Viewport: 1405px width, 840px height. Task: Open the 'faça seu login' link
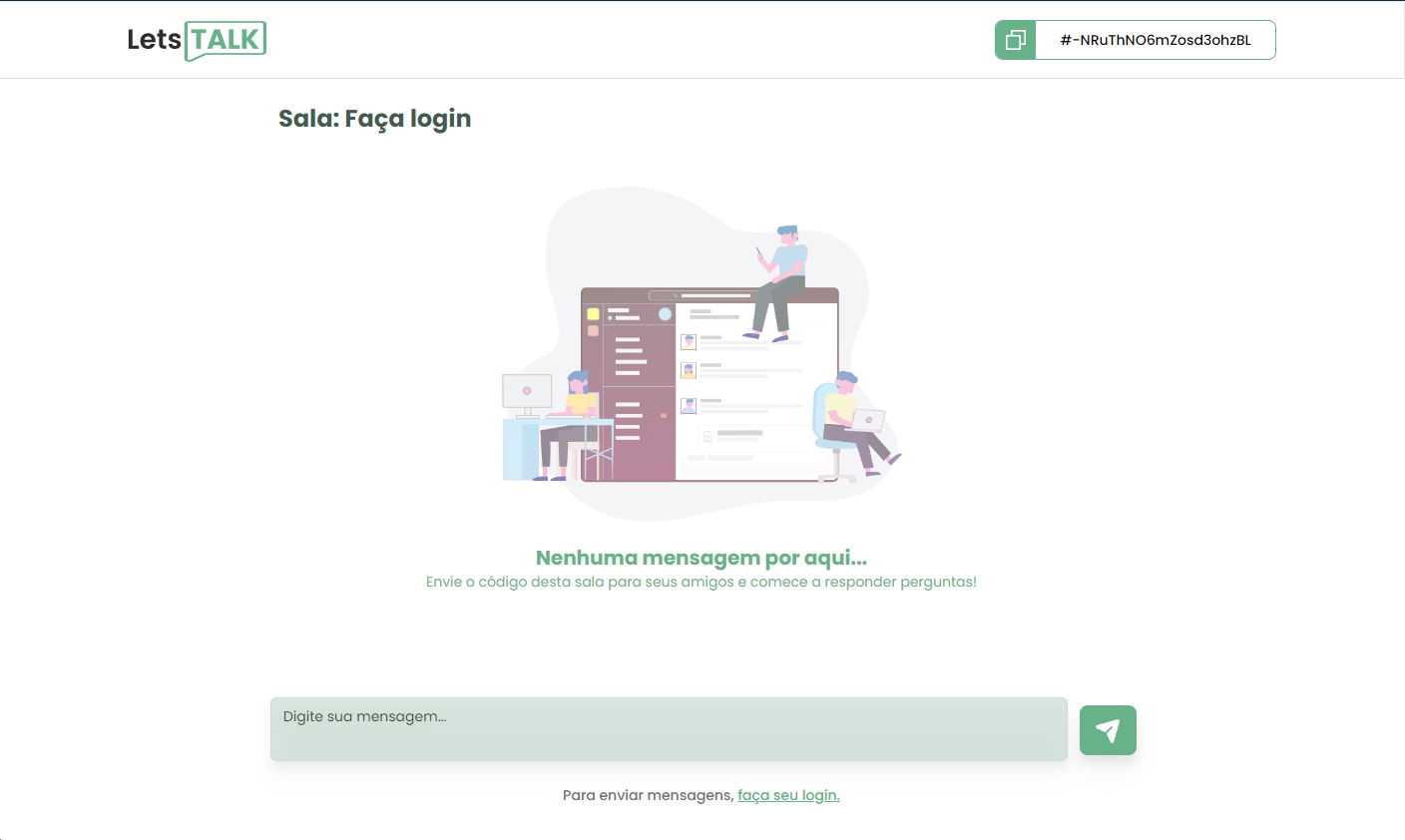[x=788, y=795]
